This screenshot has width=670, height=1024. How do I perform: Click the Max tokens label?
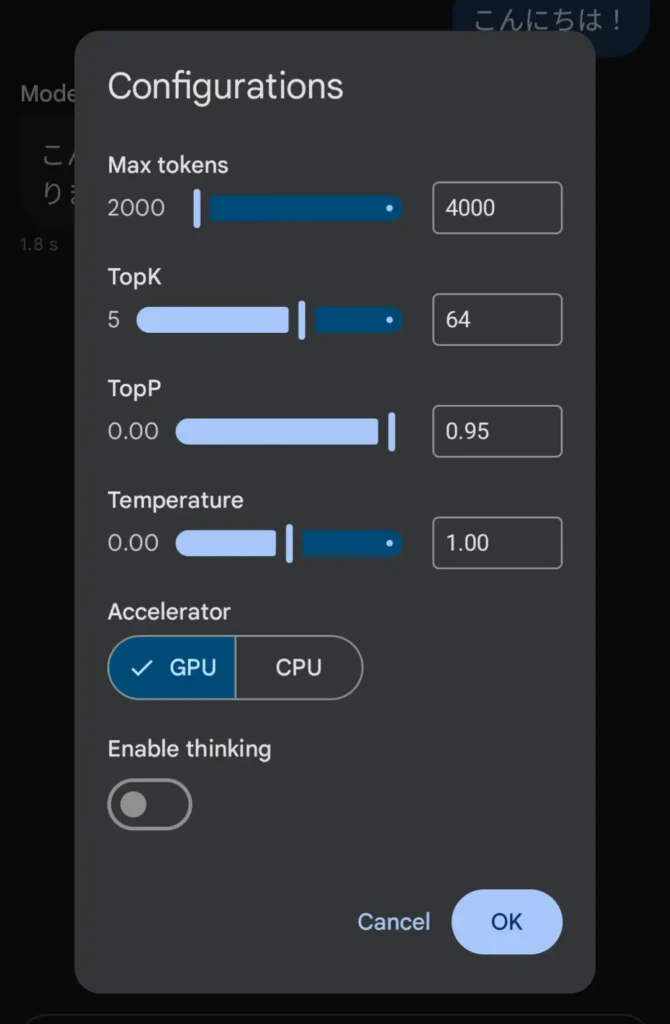click(168, 165)
